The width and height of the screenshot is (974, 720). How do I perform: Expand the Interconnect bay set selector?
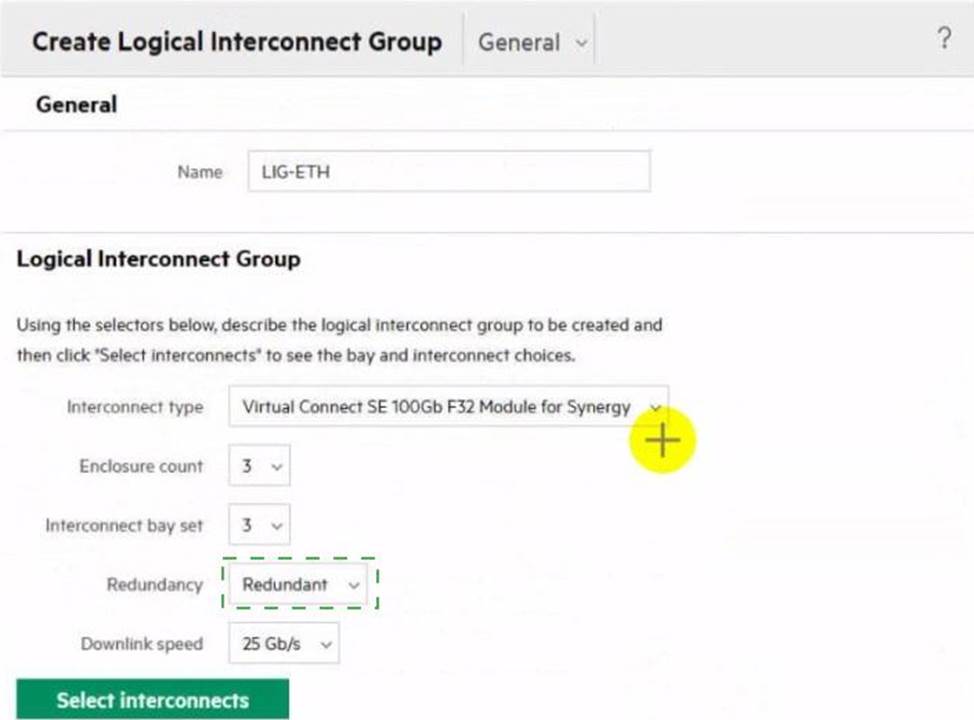click(259, 525)
